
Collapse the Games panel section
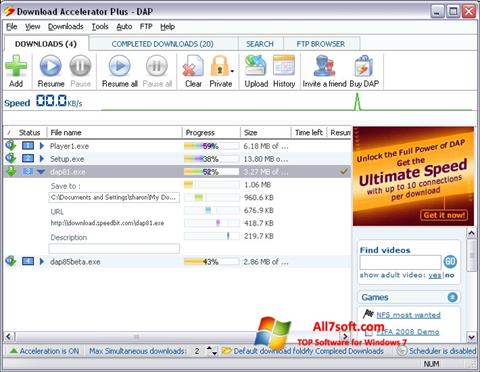(x=452, y=297)
